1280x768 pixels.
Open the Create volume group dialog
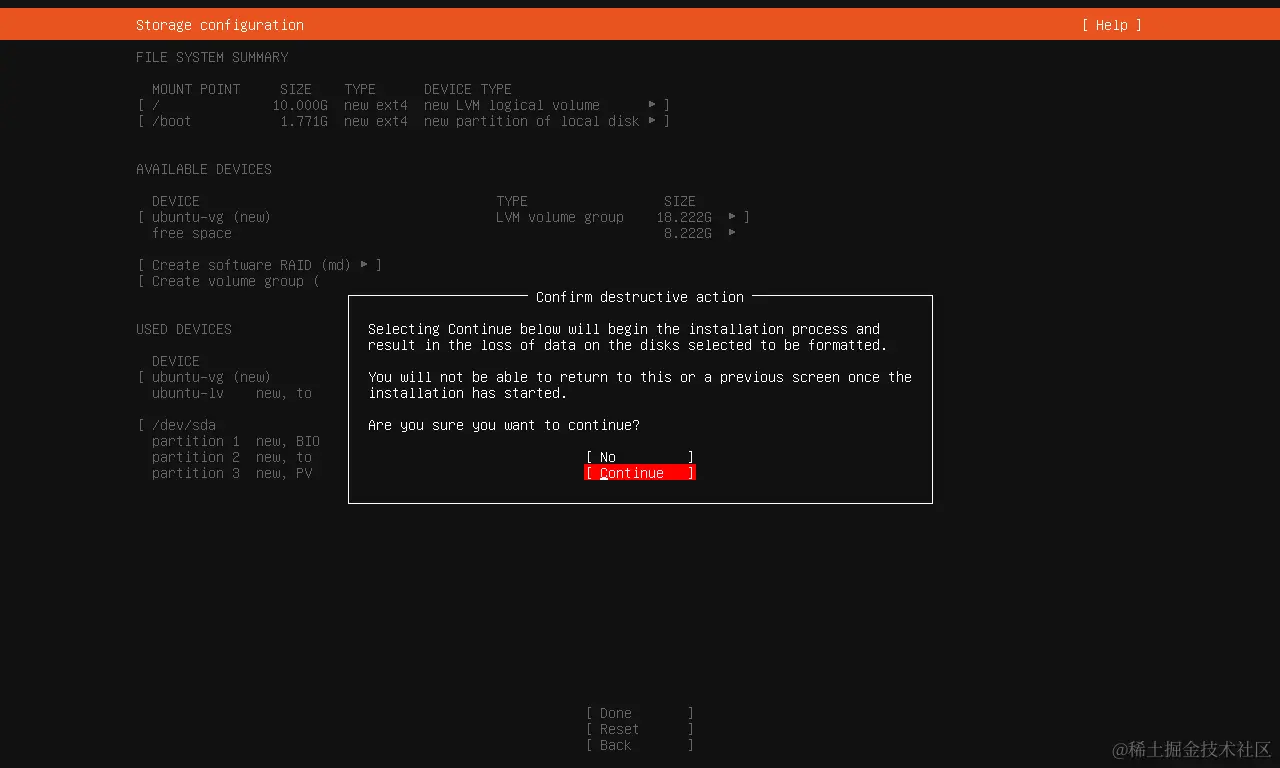point(231,281)
